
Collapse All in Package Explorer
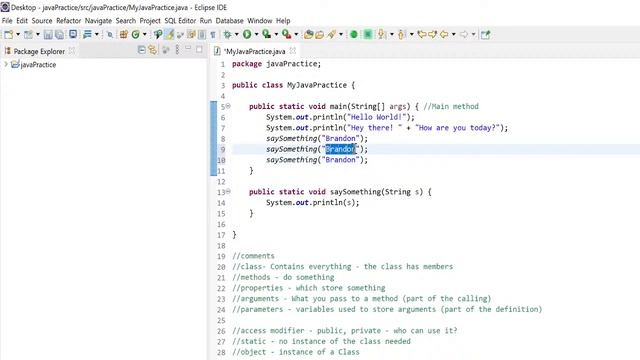pos(141,50)
